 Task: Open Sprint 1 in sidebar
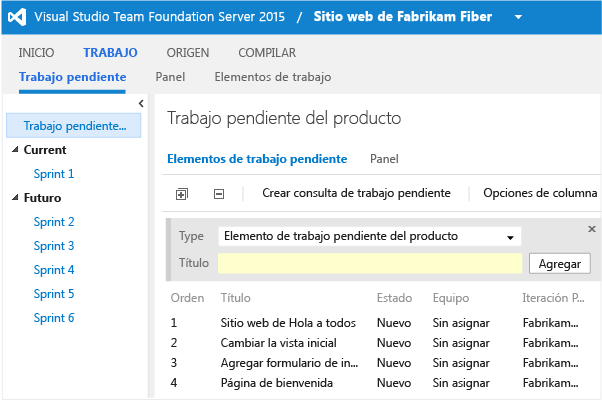54,174
